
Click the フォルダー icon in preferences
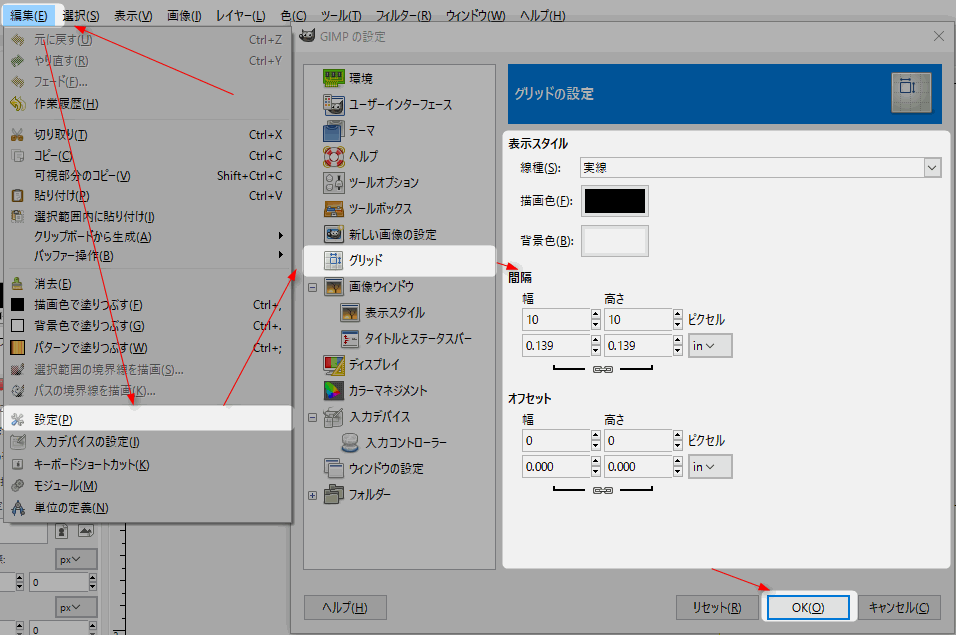tap(334, 494)
